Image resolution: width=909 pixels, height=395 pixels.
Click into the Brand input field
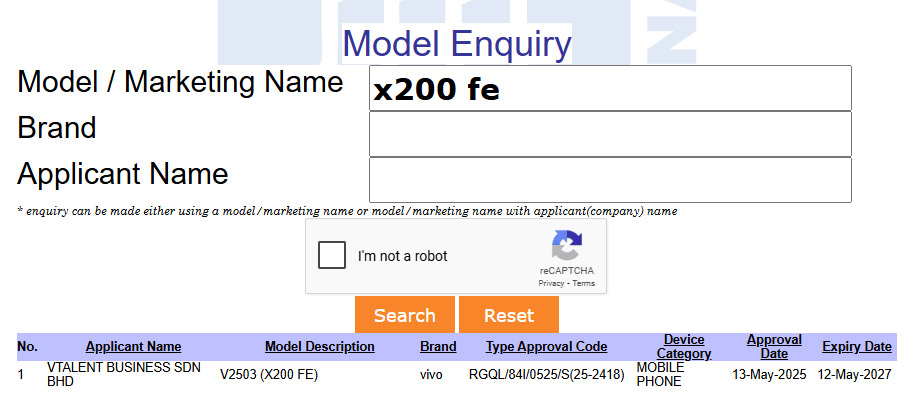[610, 134]
